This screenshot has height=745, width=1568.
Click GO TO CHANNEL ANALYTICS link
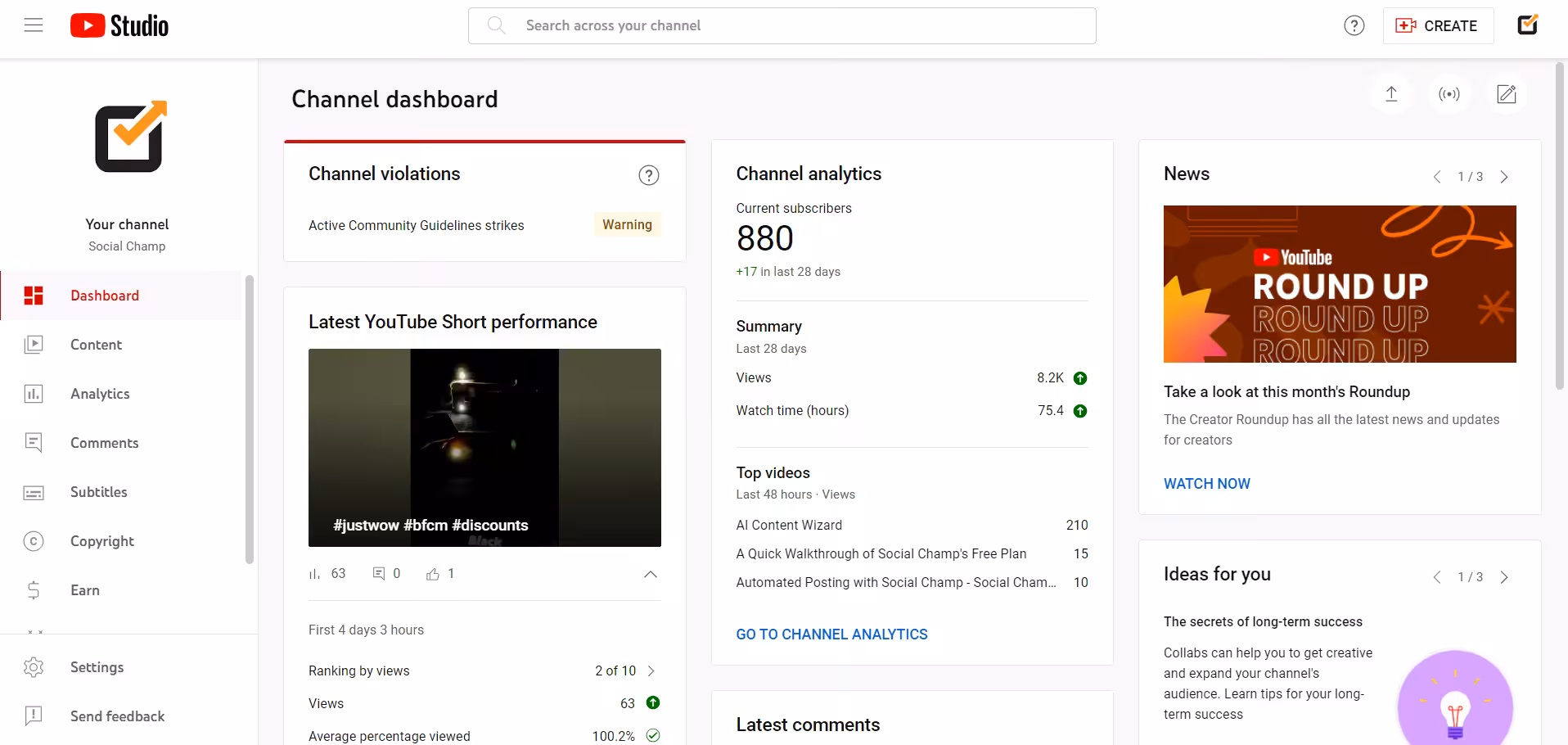(x=831, y=634)
